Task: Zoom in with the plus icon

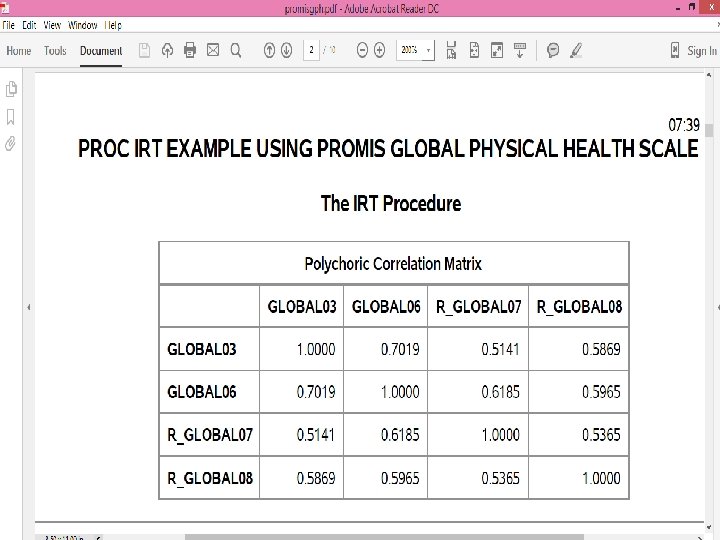Action: (x=379, y=50)
